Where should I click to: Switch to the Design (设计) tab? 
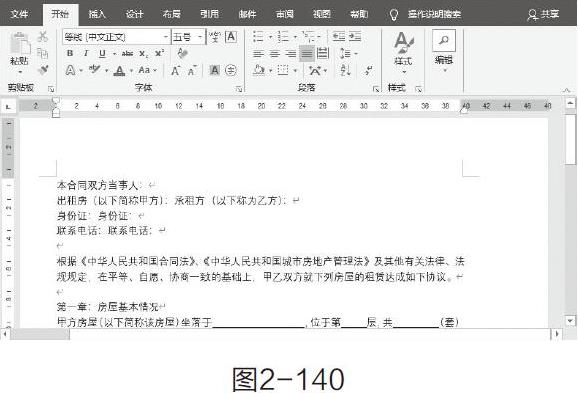point(134,14)
